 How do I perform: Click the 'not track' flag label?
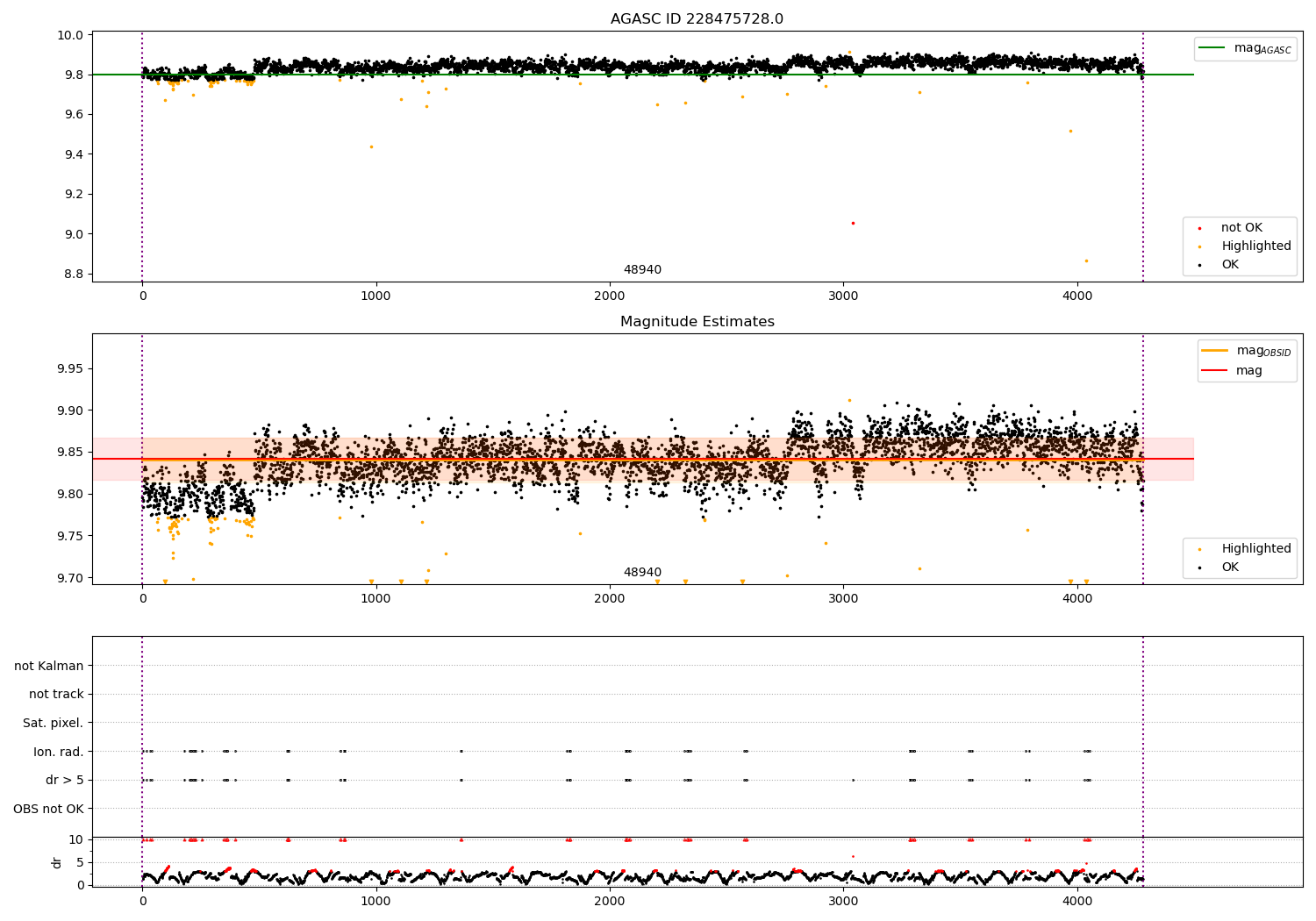click(56, 695)
